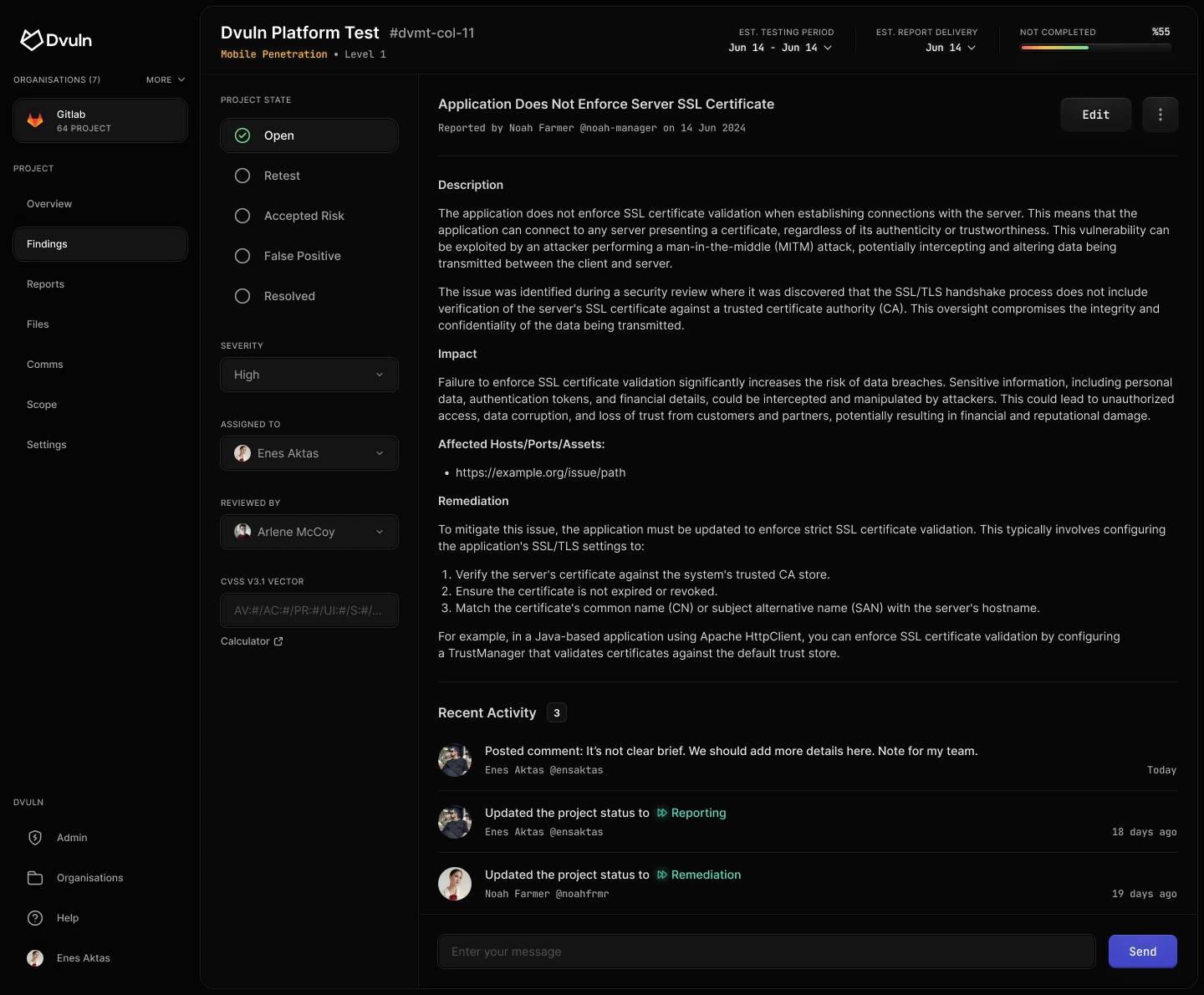Send the message
The width and height of the screenshot is (1204, 995).
[x=1143, y=952]
